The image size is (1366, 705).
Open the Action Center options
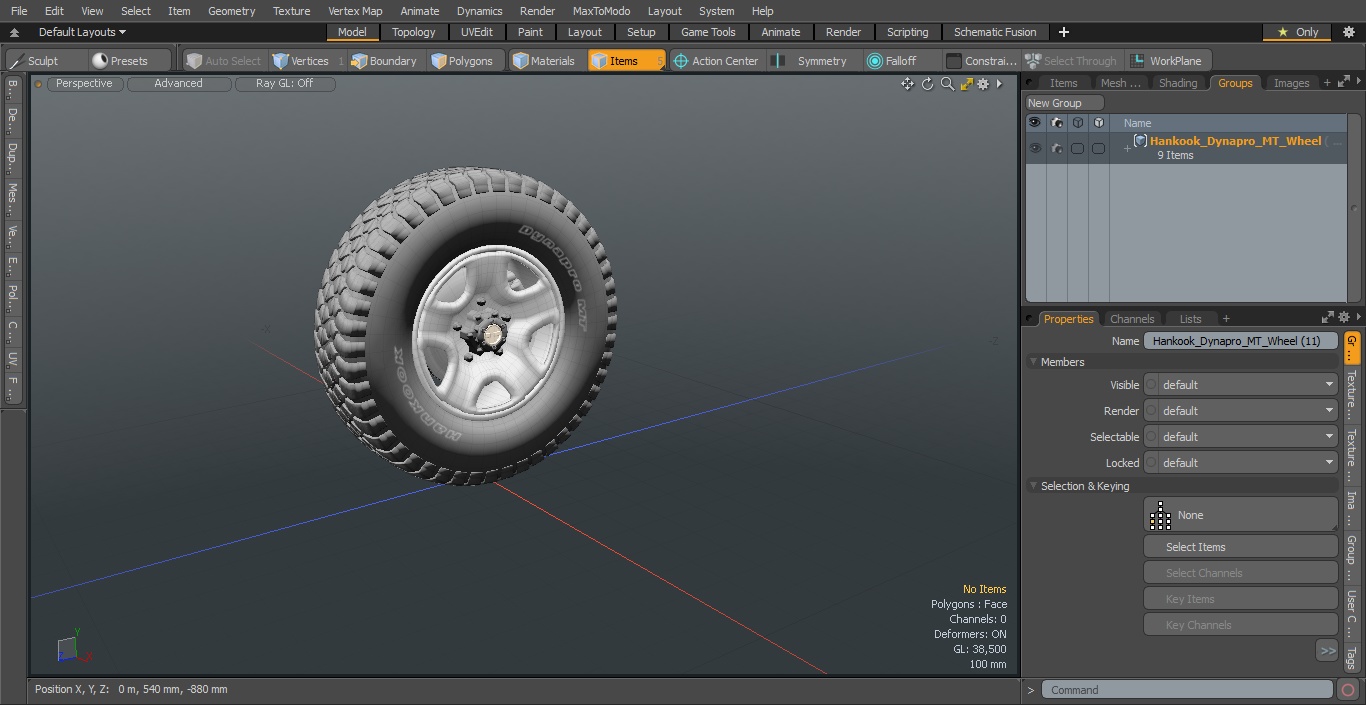[x=717, y=61]
